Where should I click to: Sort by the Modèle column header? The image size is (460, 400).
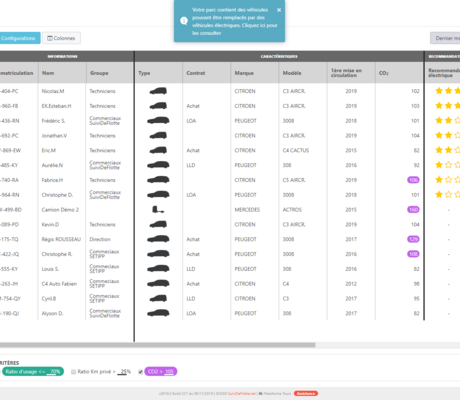(292, 73)
